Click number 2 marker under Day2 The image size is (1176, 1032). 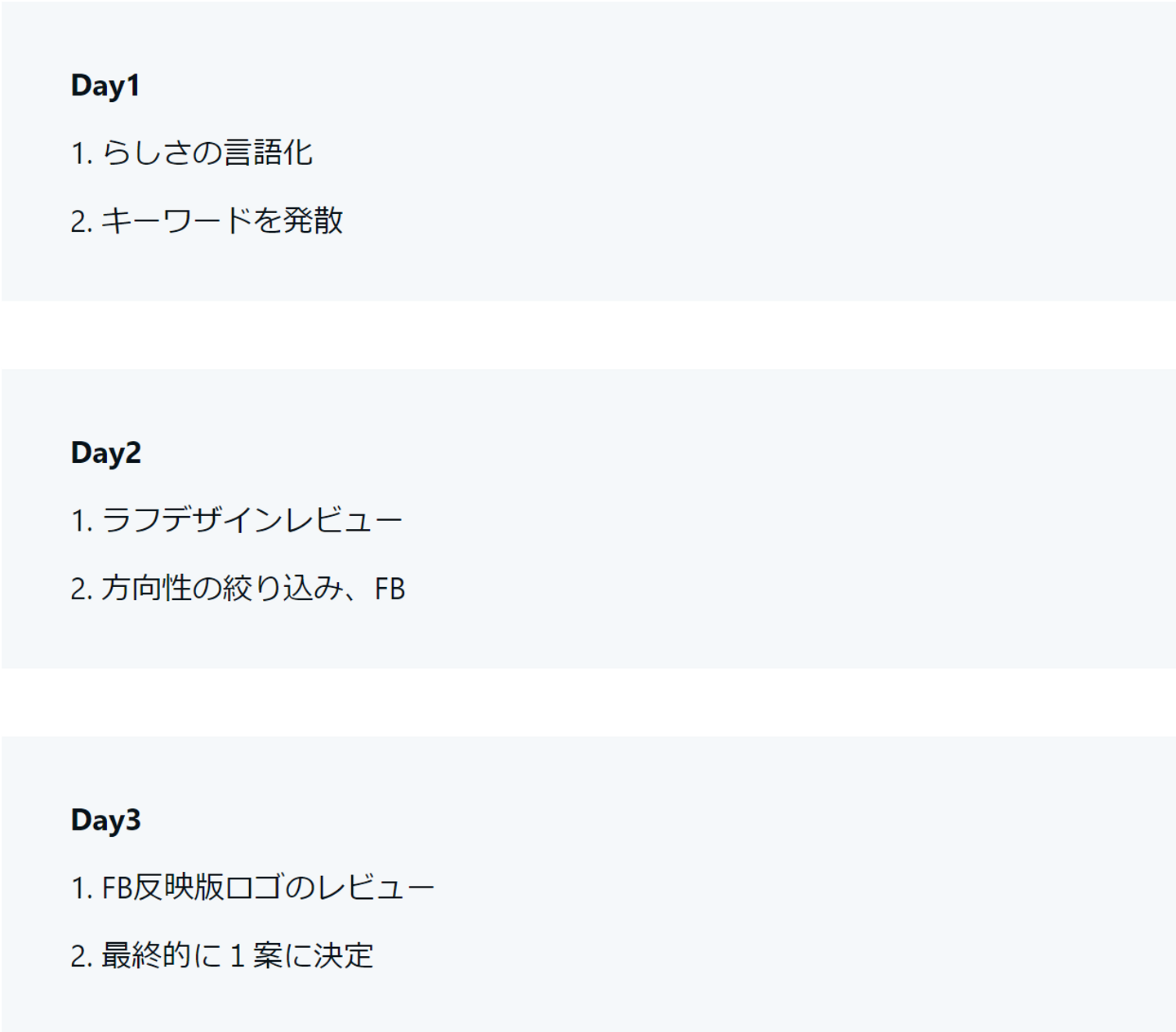click(x=81, y=589)
